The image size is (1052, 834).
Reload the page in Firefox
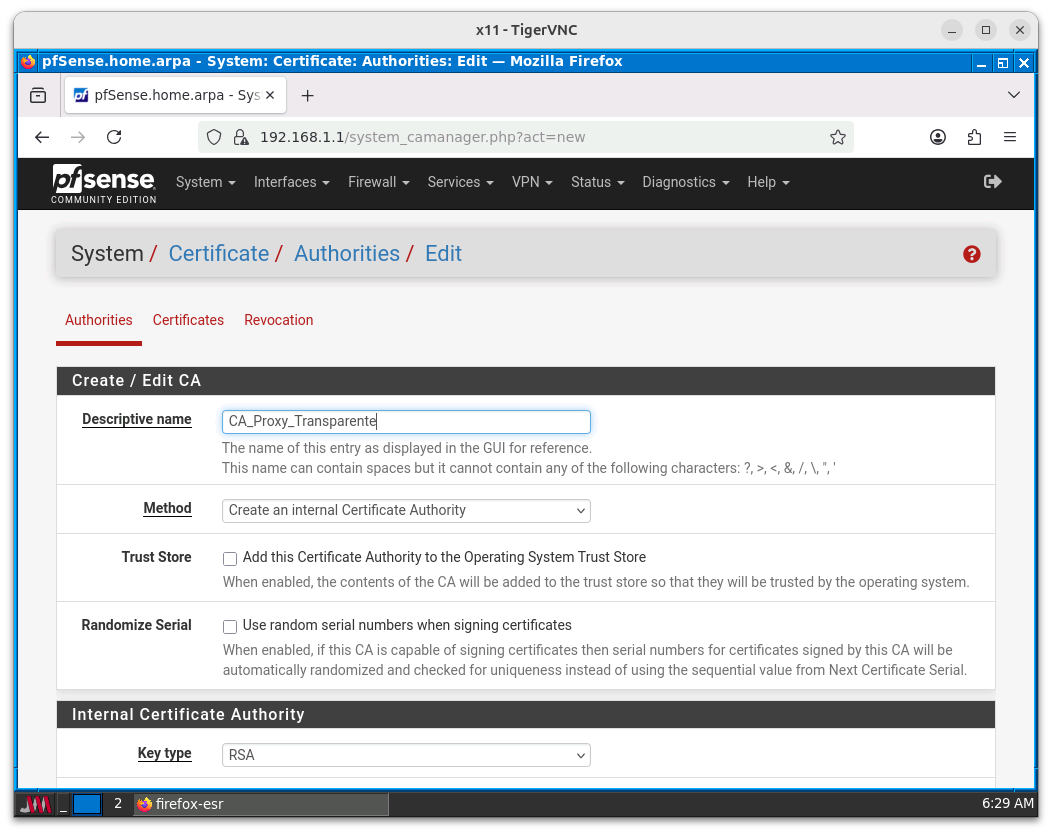[114, 137]
